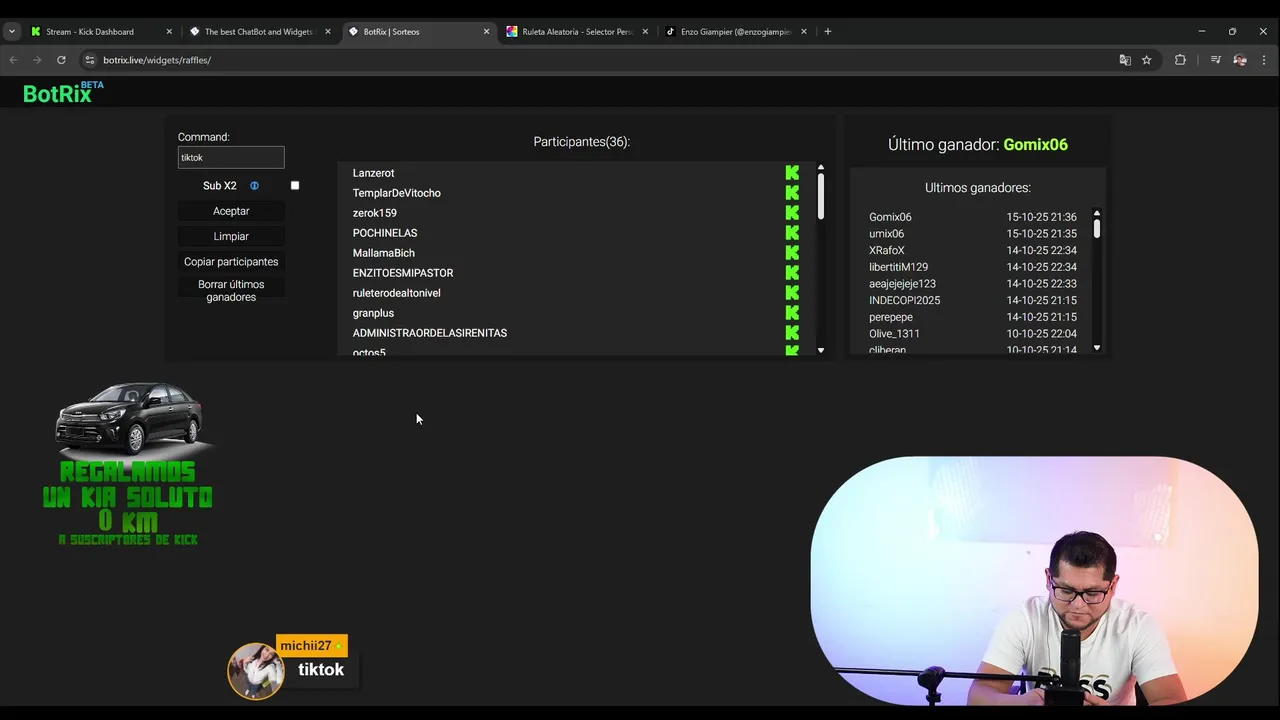Select winner aeajejejeje123 row
The image size is (1280, 720).
click(973, 284)
